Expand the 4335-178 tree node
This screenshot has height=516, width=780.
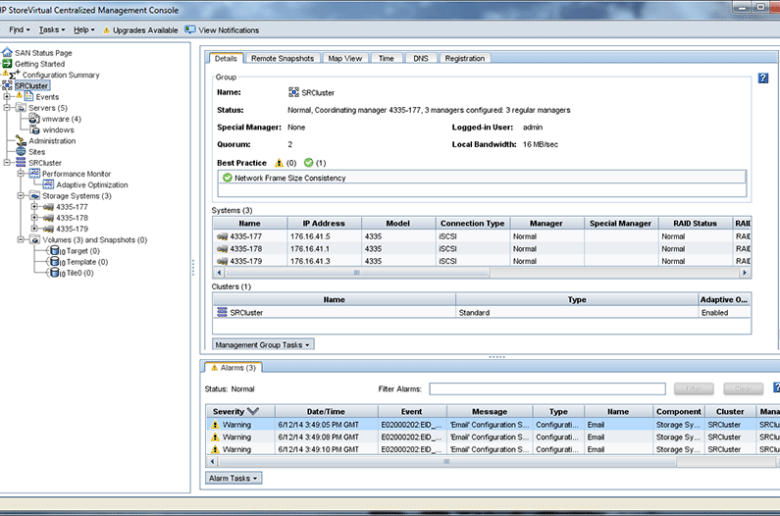(x=34, y=217)
